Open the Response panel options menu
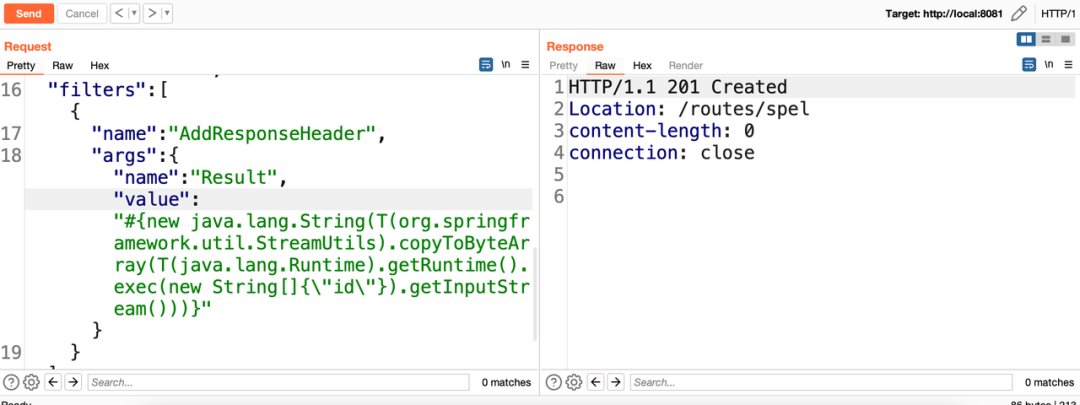The height and width of the screenshot is (405, 1080). (1068, 65)
